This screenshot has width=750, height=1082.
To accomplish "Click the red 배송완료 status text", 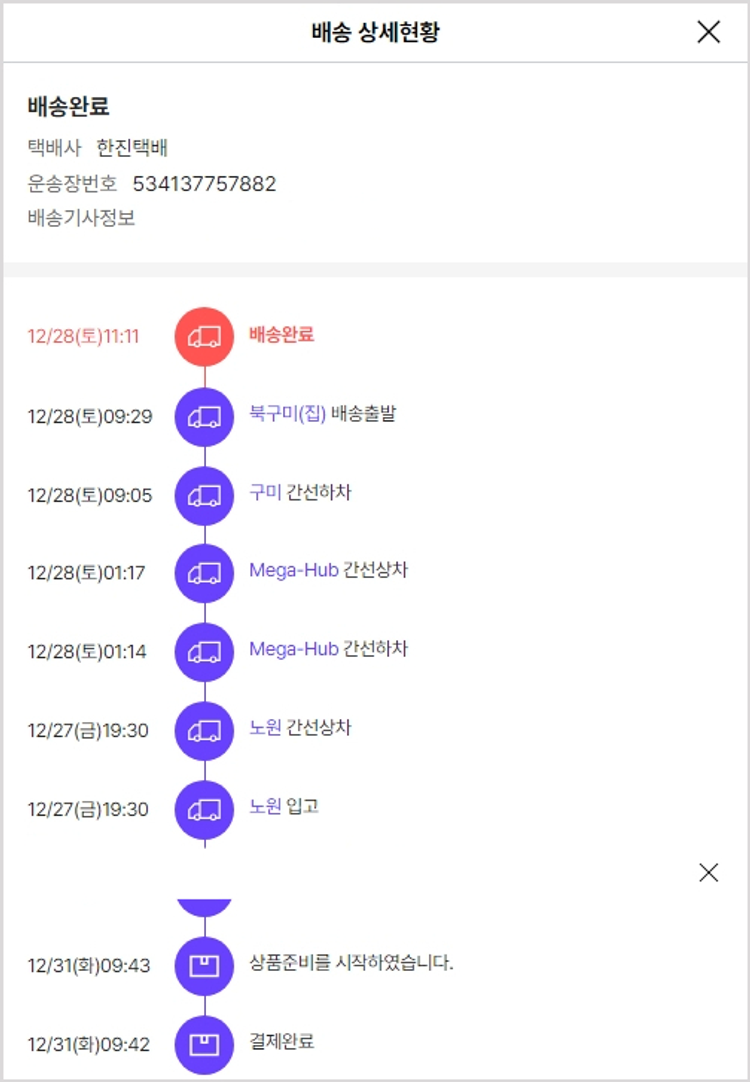I will tap(281, 335).
